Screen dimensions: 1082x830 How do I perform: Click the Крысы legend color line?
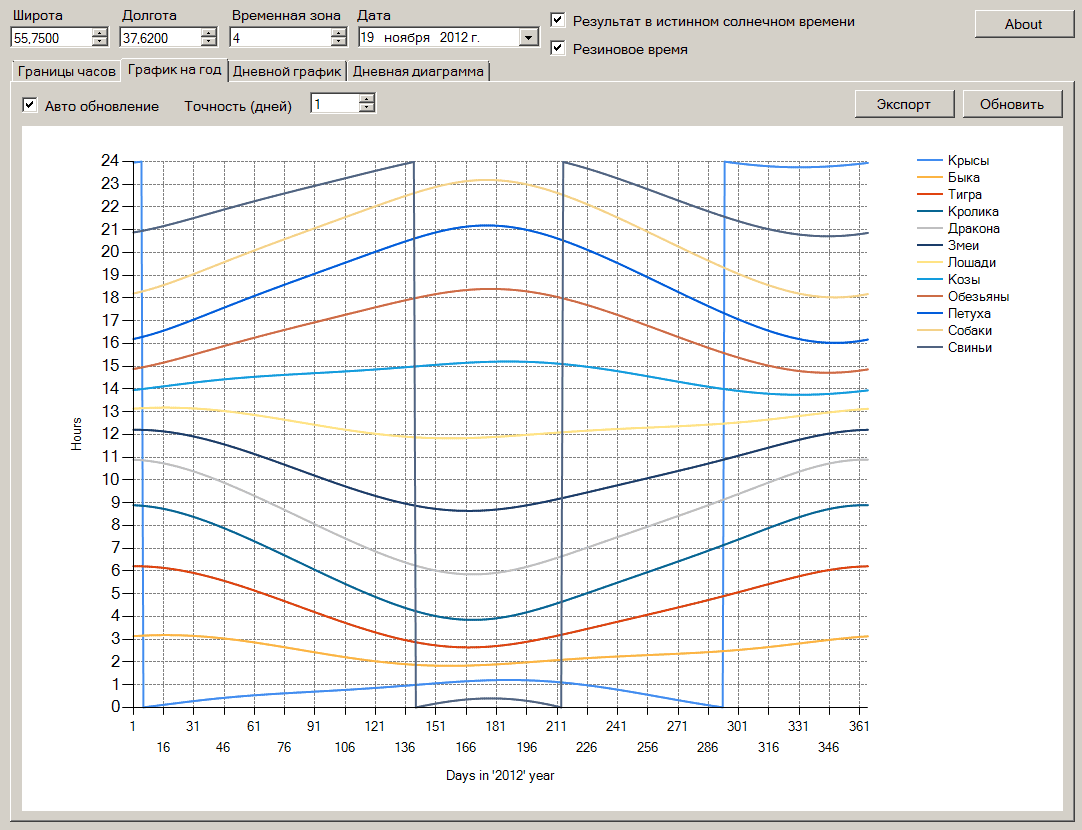coord(930,161)
